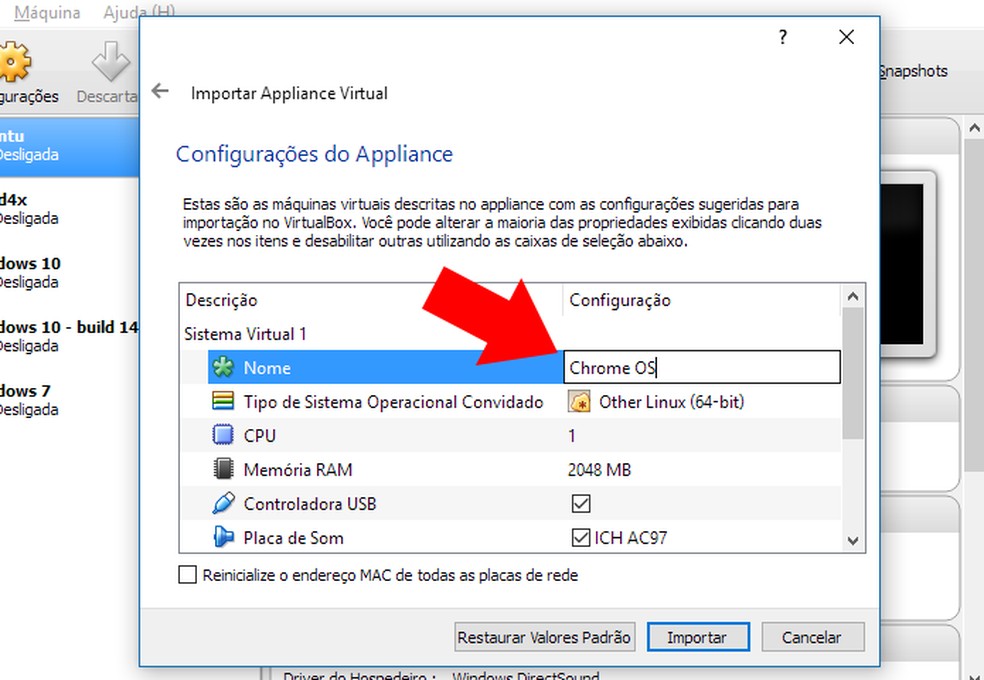Click the green asterisk Nome icon
This screenshot has height=680, width=984.
pos(223,368)
